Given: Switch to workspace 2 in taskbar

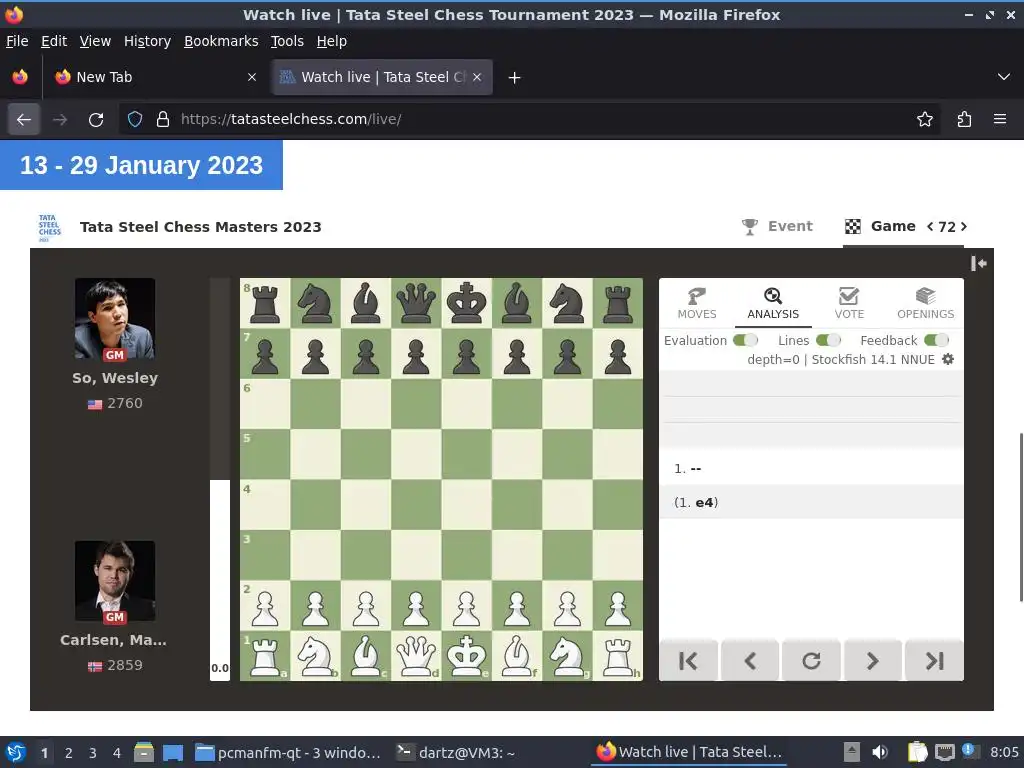Looking at the screenshot, I should pyautogui.click(x=68, y=753).
